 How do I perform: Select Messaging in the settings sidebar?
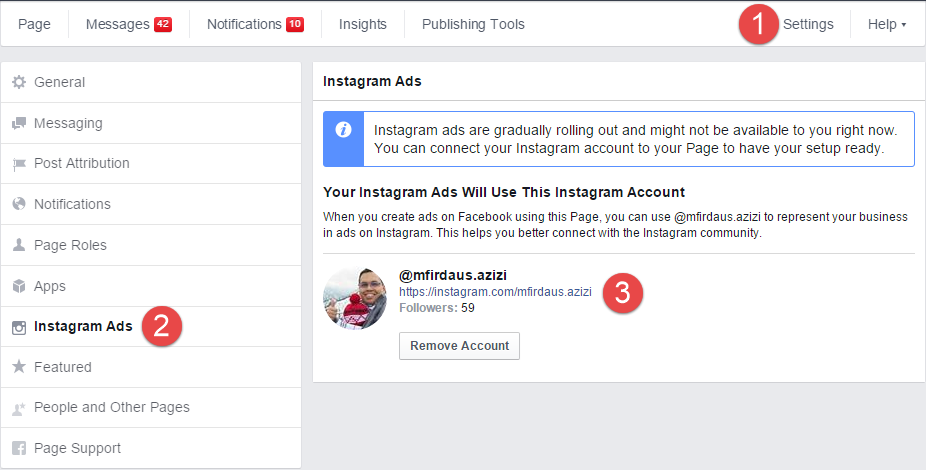(x=151, y=123)
